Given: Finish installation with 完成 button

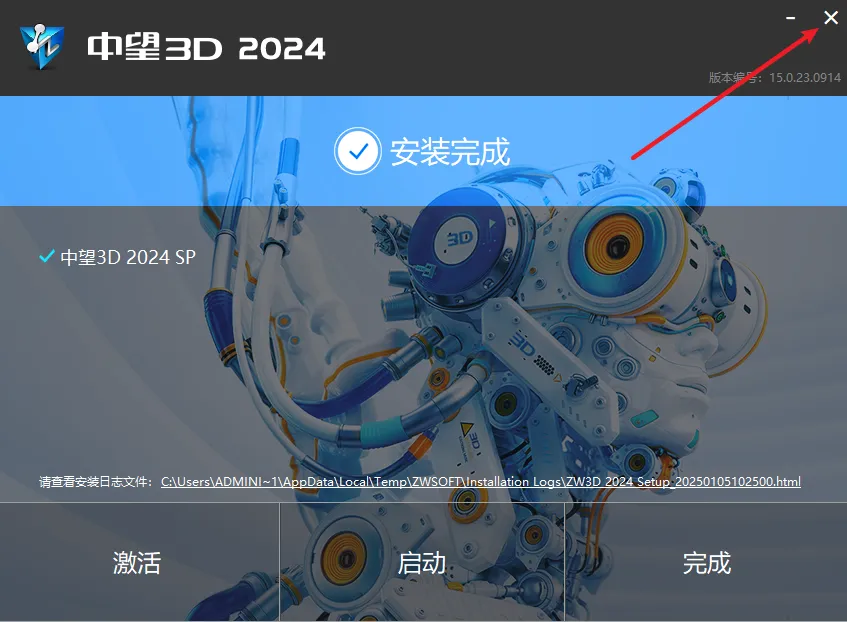Looking at the screenshot, I should [706, 562].
